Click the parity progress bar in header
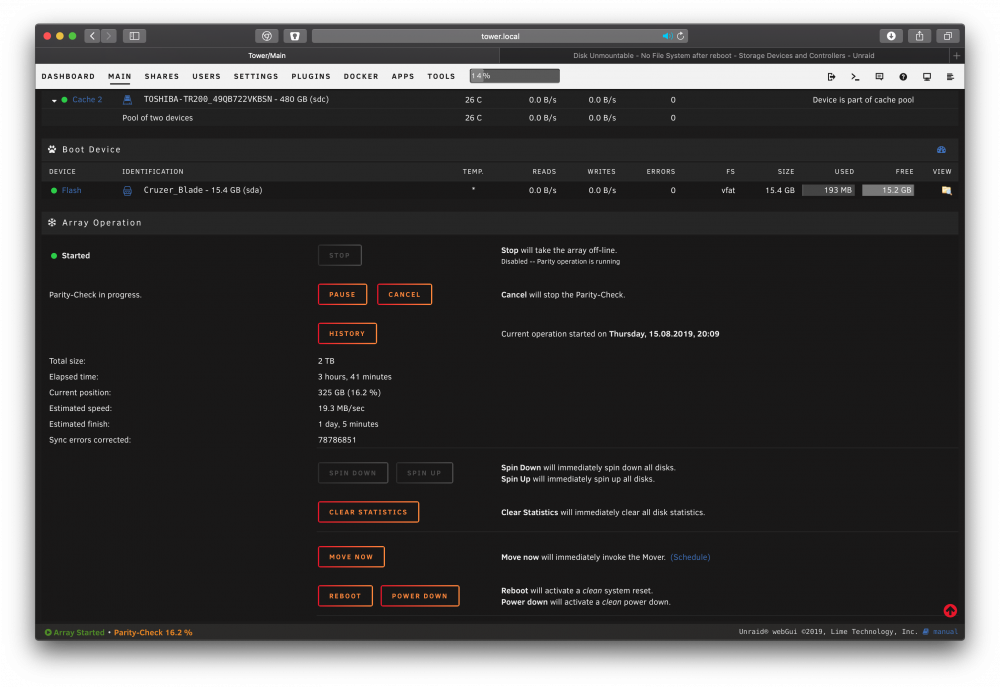This screenshot has width=1000, height=687. pos(515,76)
